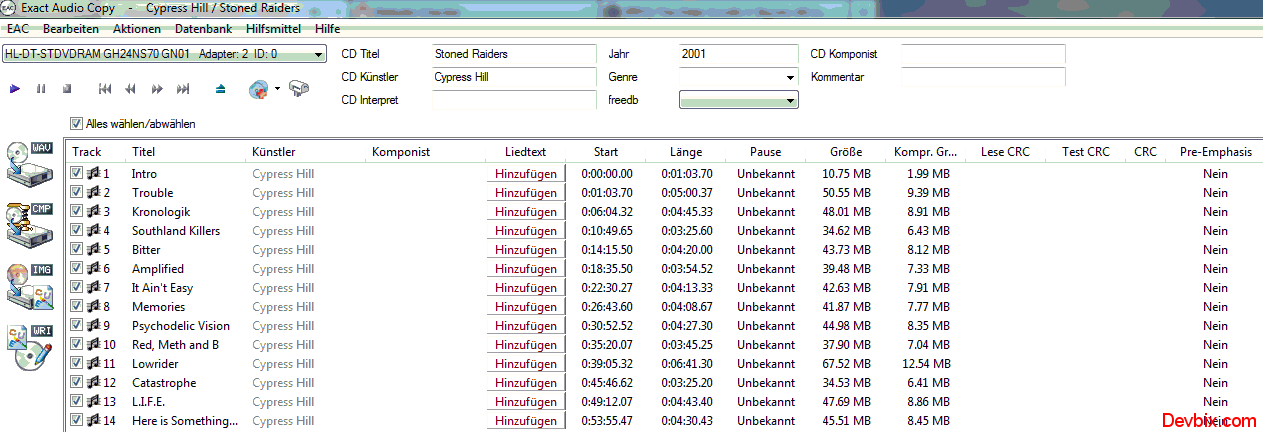Uncheck track 1 Intro checkbox

click(x=77, y=174)
